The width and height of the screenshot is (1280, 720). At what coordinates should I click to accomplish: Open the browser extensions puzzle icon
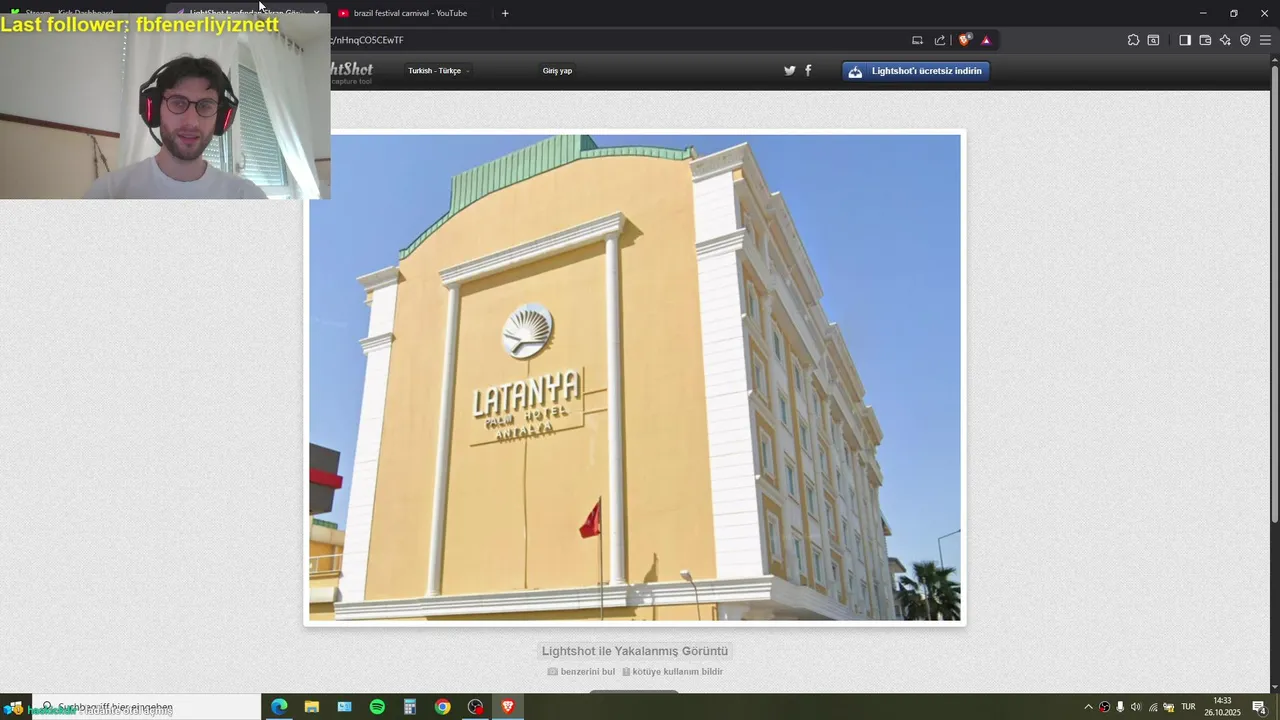click(x=1133, y=40)
